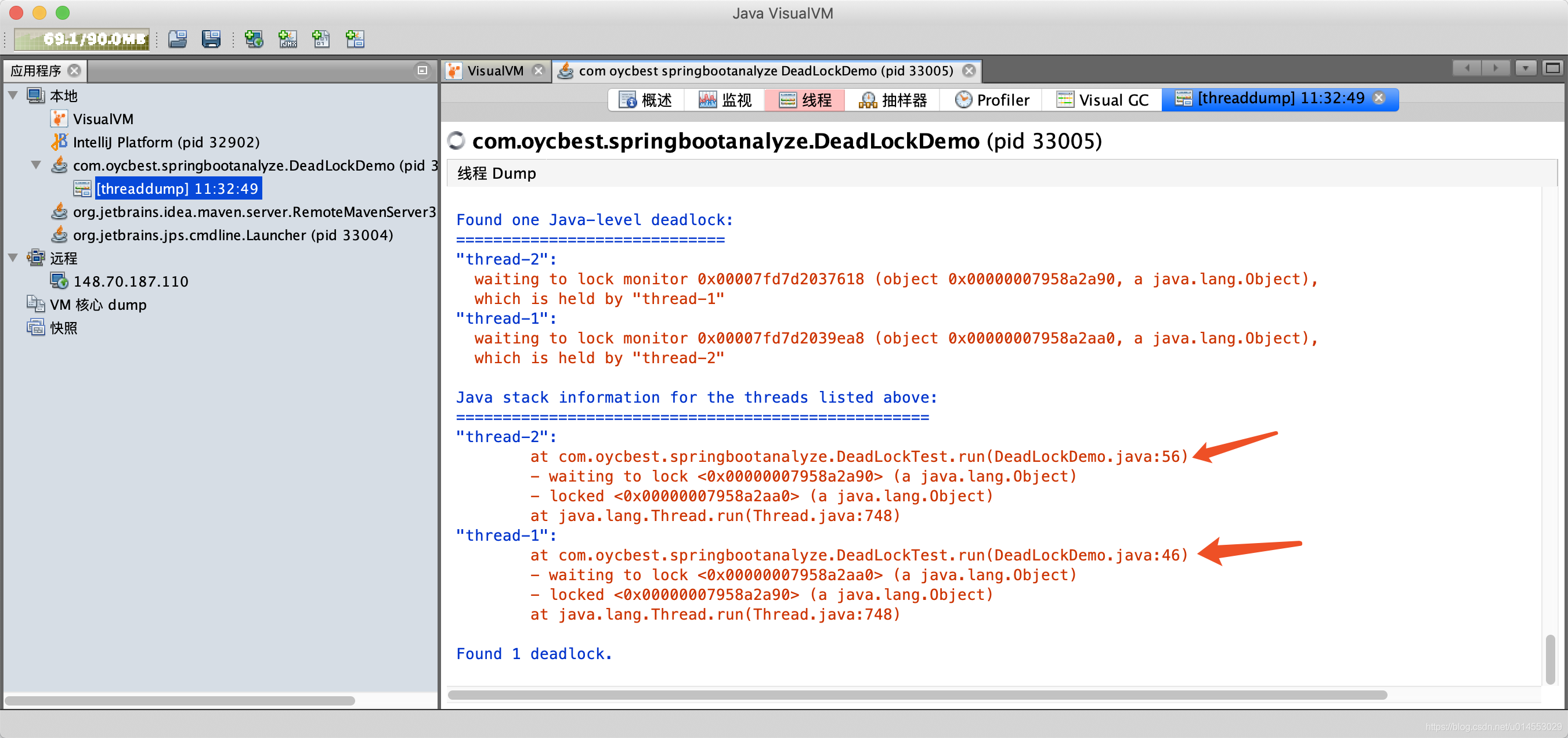Click 'Found 1 deadlock.' text
Screen dimensions: 1568x738
(x=534, y=653)
